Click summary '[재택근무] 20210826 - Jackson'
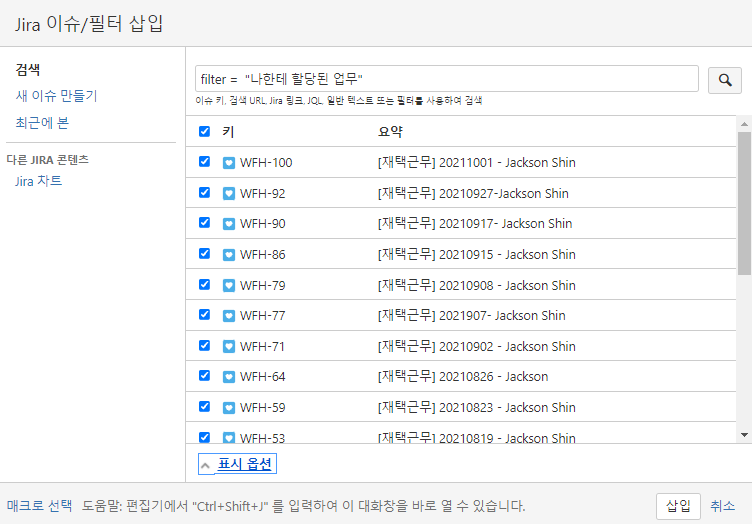Image resolution: width=752 pixels, height=524 pixels. [x=463, y=376]
